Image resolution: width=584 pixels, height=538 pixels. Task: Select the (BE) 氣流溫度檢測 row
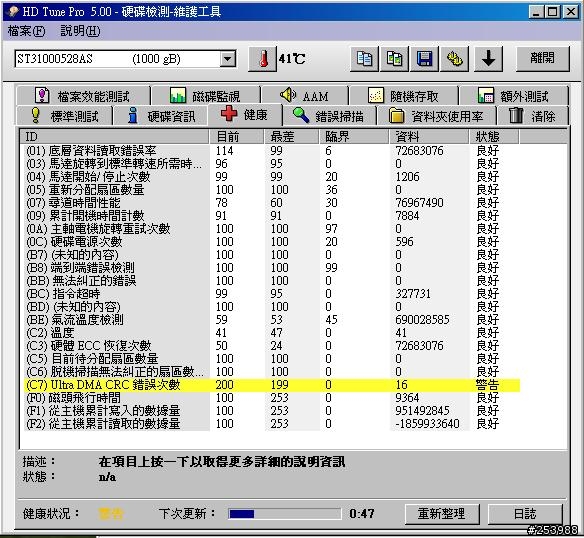272,320
